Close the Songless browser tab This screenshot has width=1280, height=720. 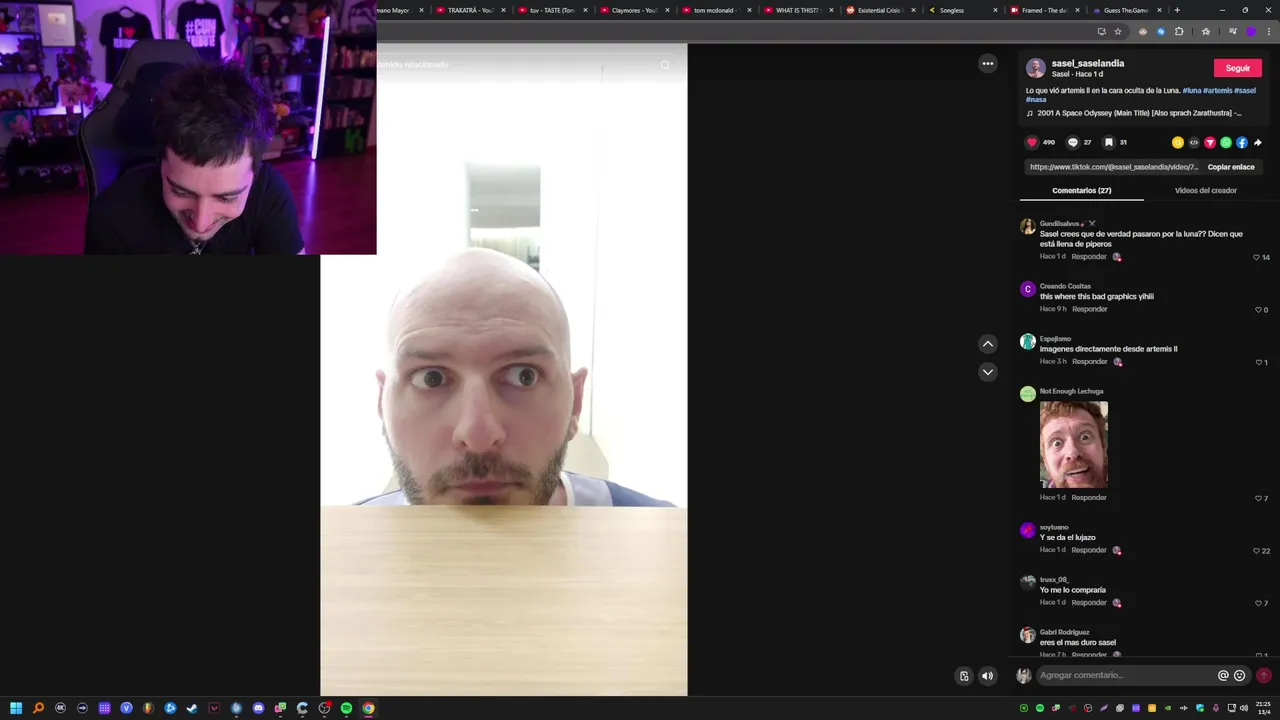click(995, 10)
